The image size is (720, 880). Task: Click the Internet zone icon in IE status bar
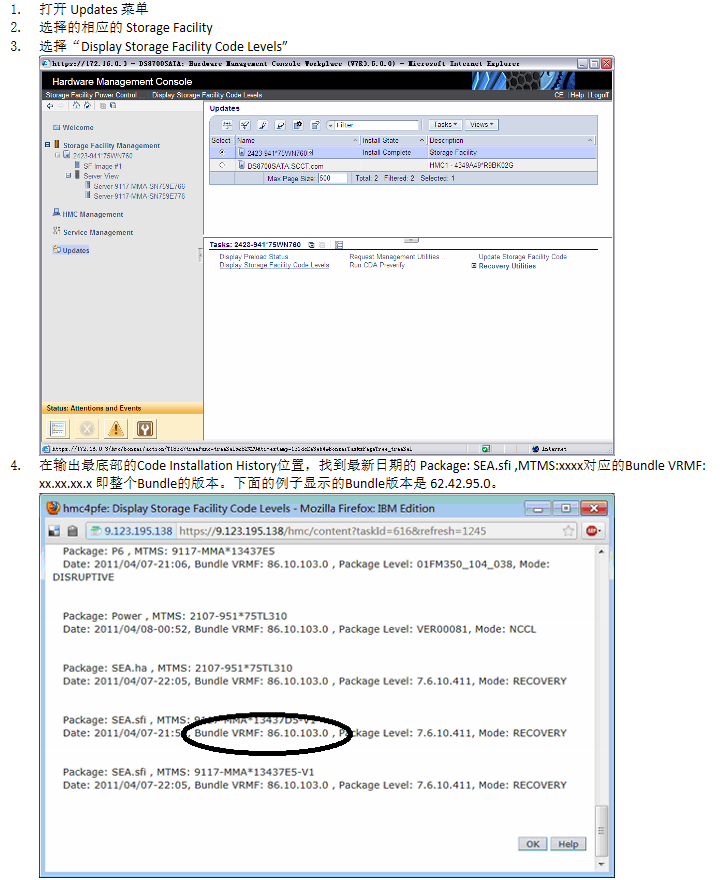(535, 449)
